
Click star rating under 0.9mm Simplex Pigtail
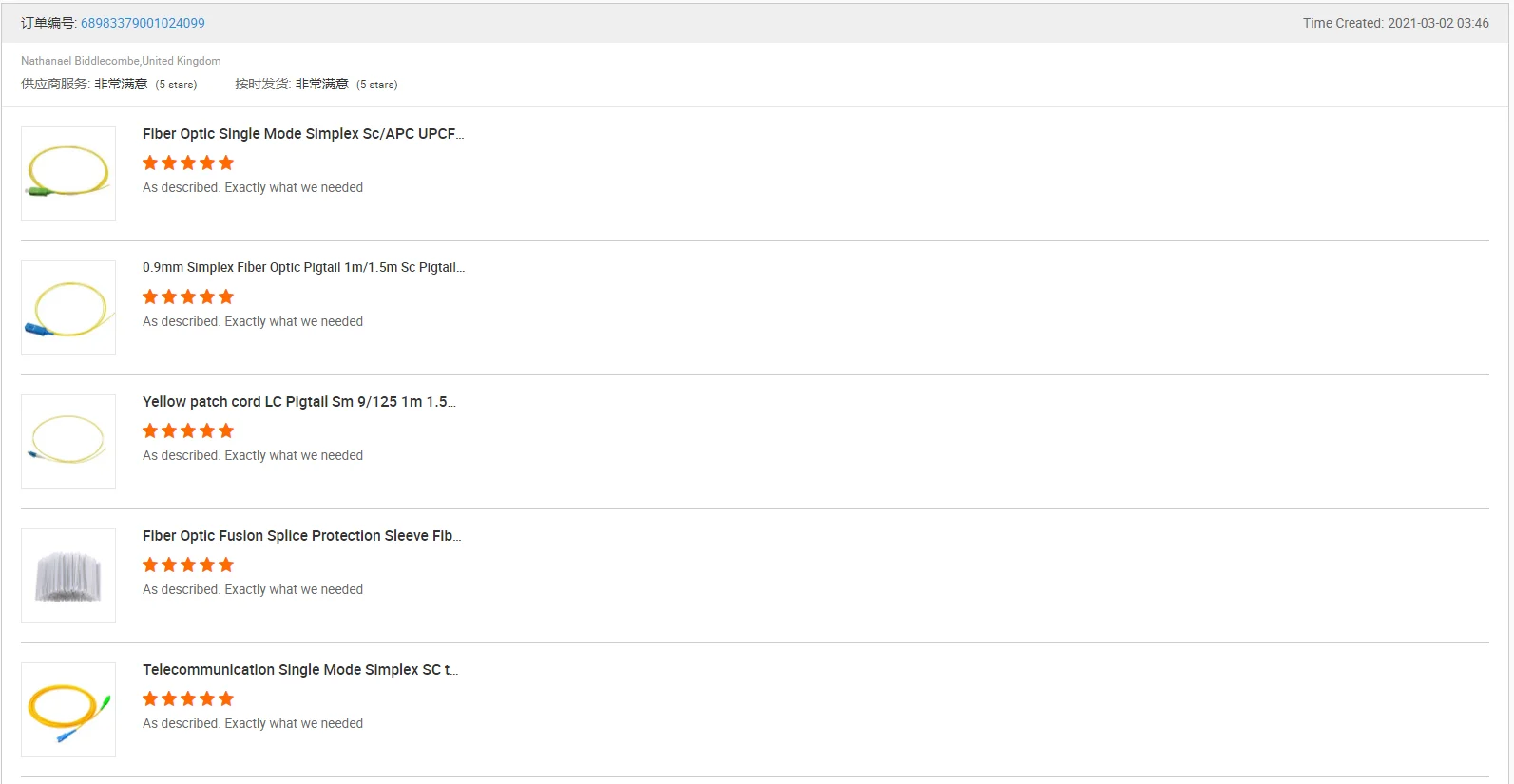tap(188, 296)
